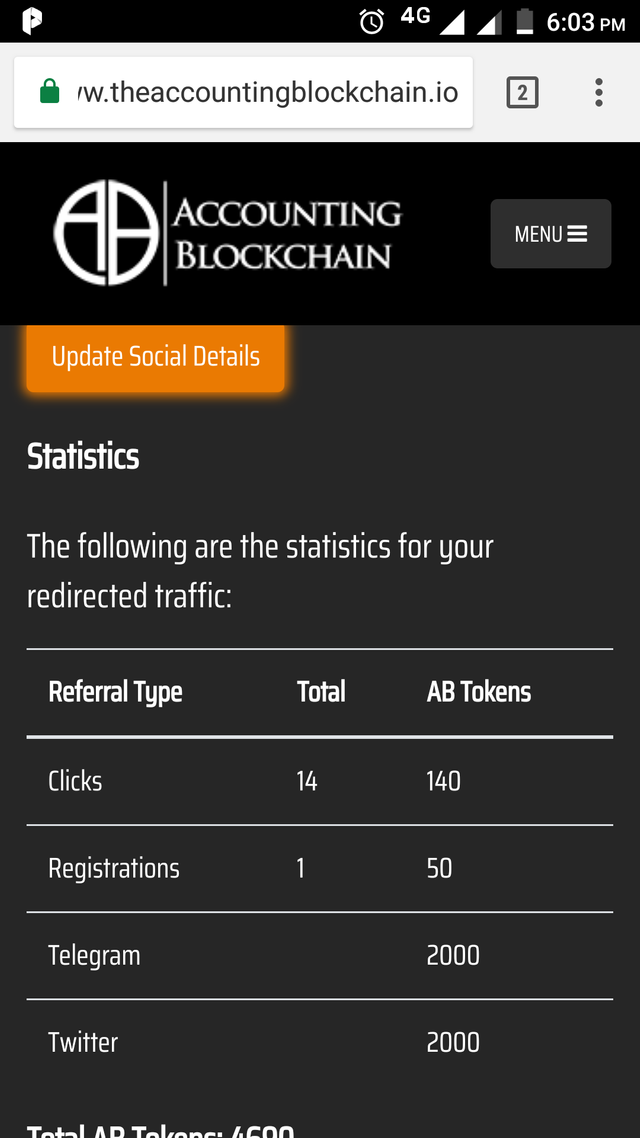
Task: Open Chrome's three-dot overflow menu
Action: [598, 93]
